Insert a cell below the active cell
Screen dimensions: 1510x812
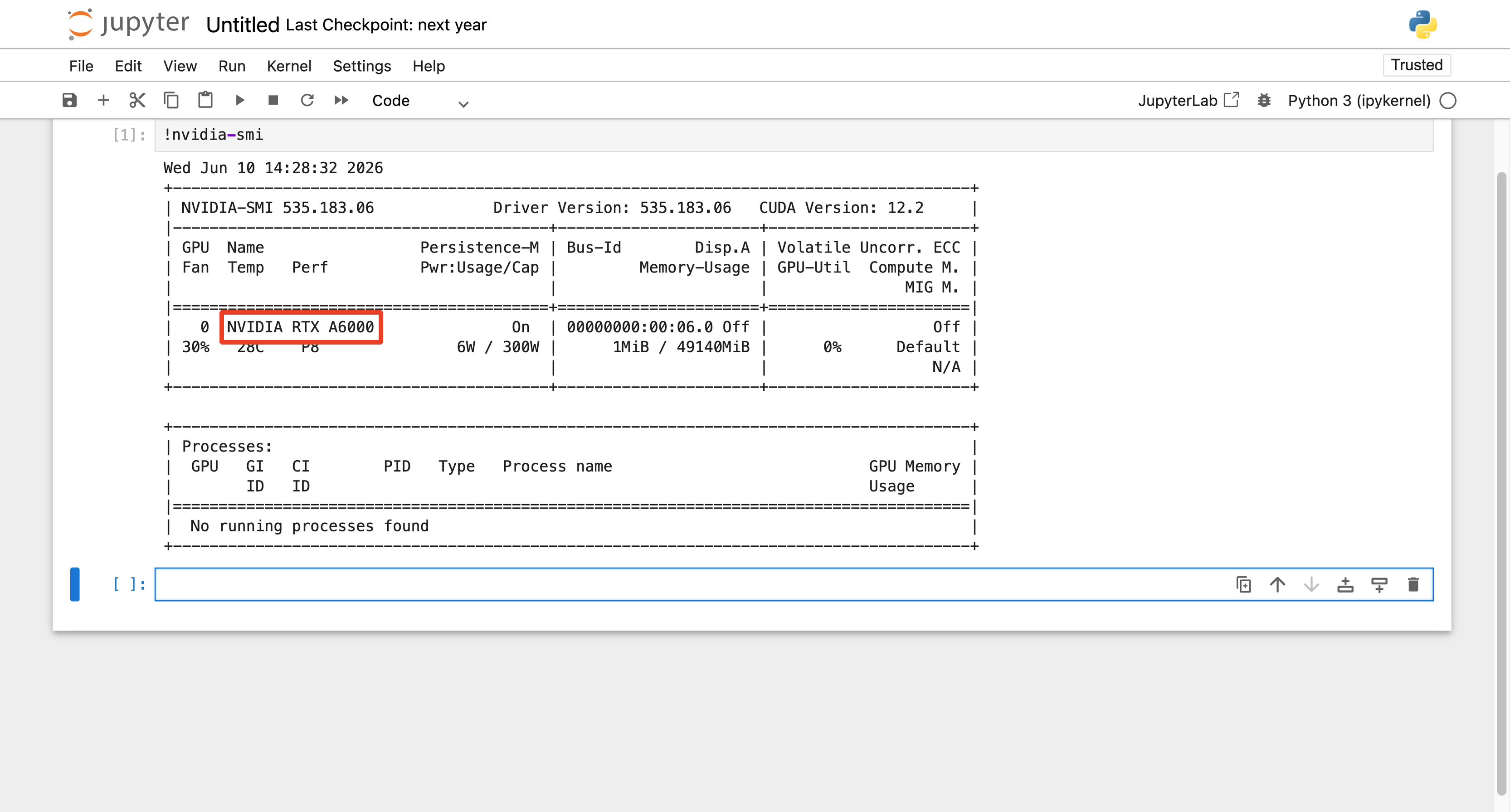click(1379, 584)
